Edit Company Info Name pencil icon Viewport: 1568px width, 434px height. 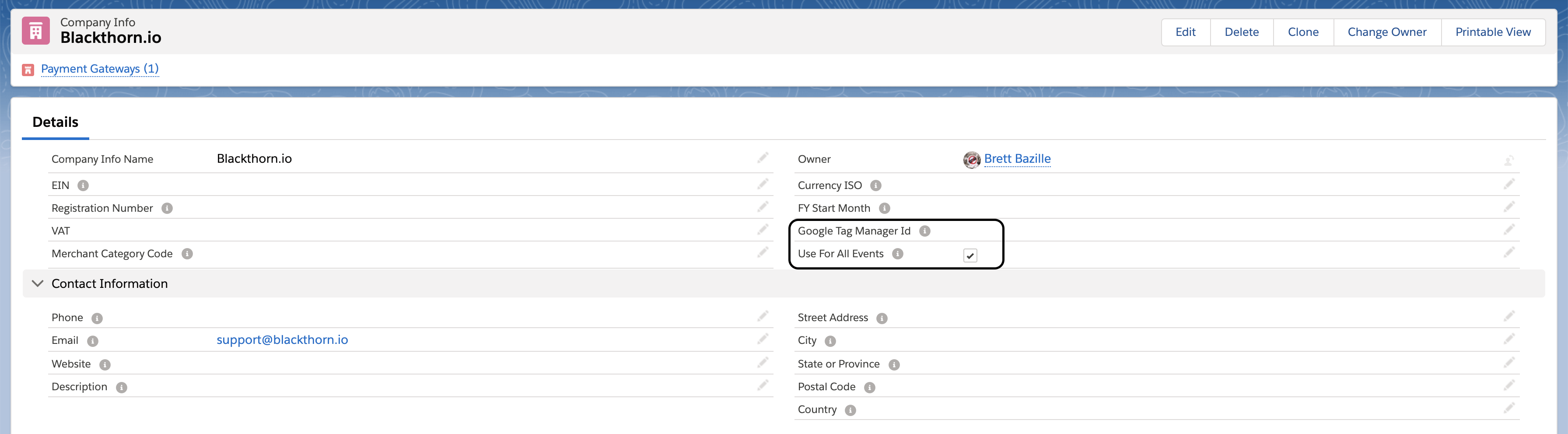click(763, 158)
